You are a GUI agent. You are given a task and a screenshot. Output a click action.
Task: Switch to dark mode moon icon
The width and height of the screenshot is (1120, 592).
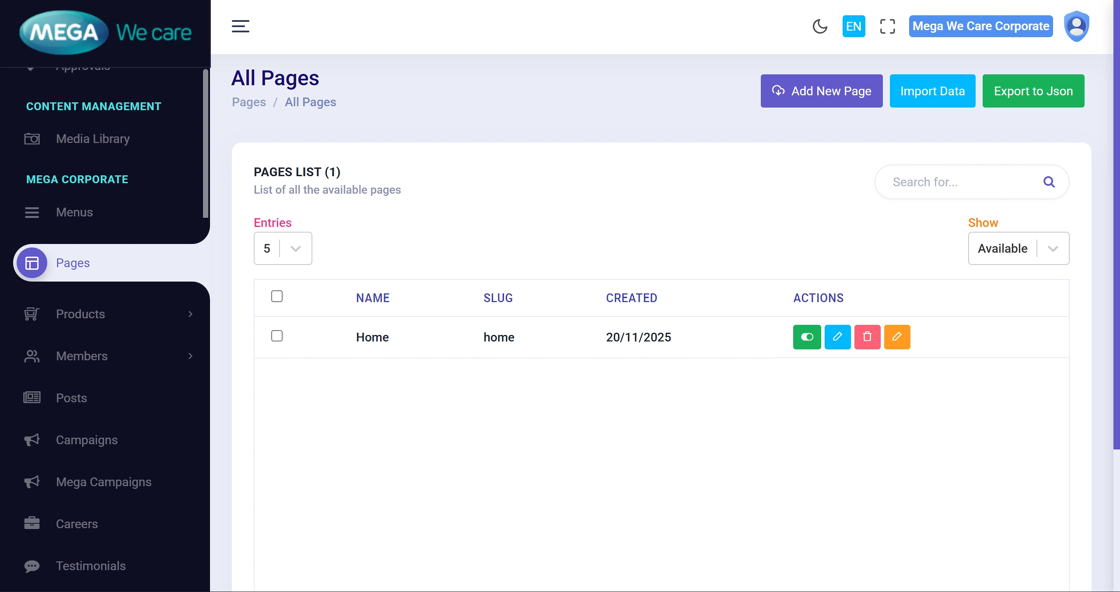[x=820, y=27]
